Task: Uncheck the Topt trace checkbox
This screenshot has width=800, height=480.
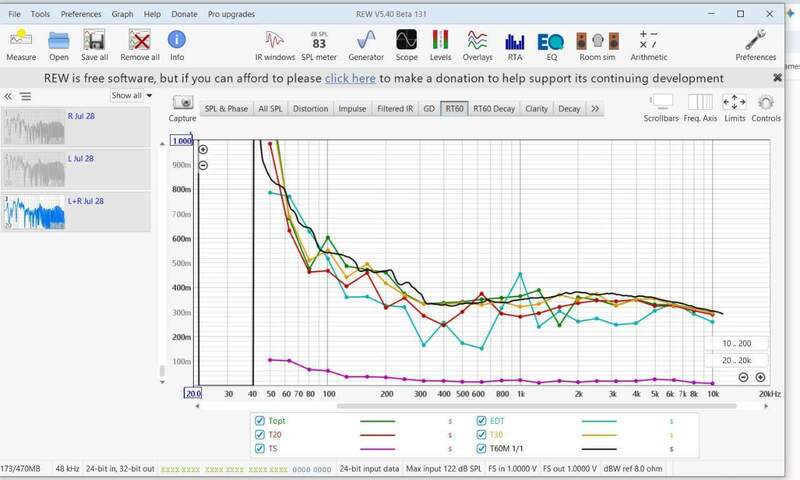Action: click(x=260, y=421)
